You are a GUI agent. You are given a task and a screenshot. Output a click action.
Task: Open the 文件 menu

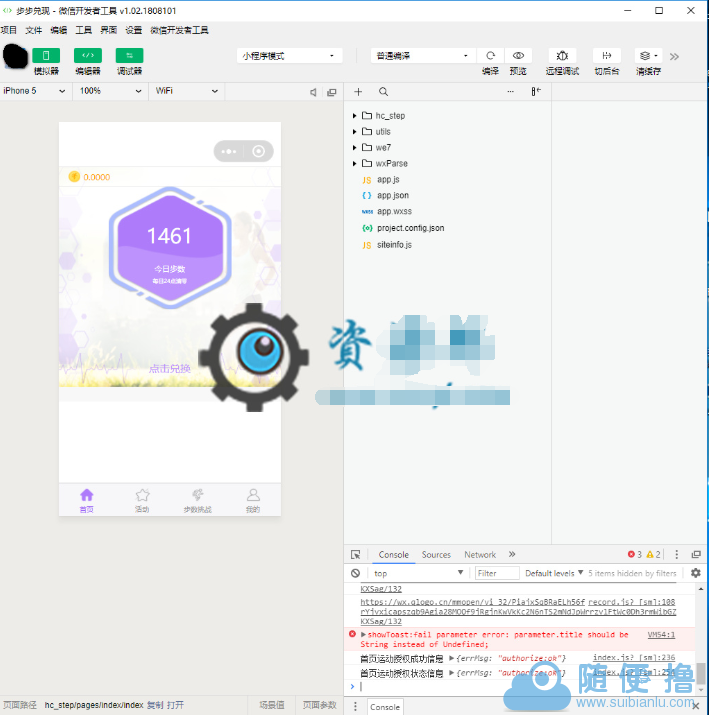pos(34,30)
